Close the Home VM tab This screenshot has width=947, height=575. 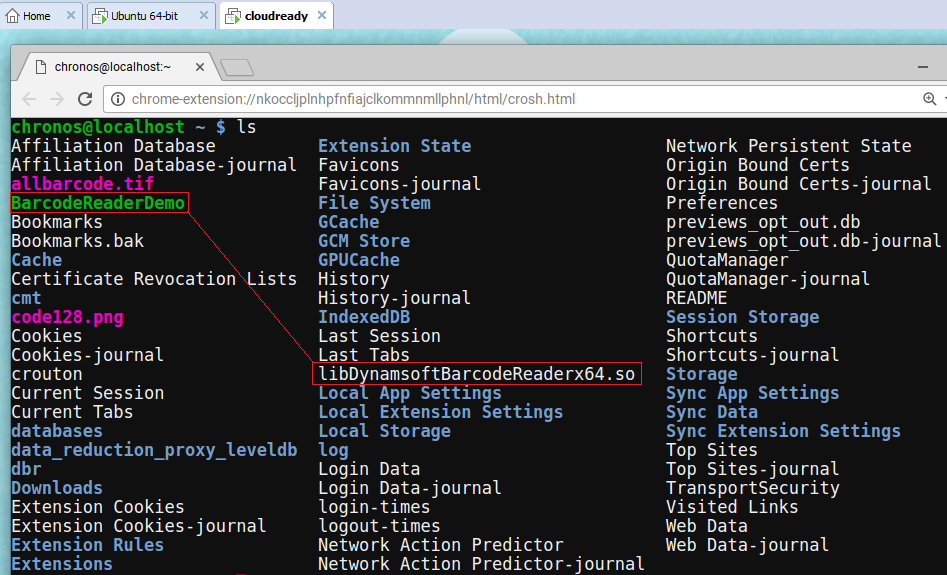(70, 16)
